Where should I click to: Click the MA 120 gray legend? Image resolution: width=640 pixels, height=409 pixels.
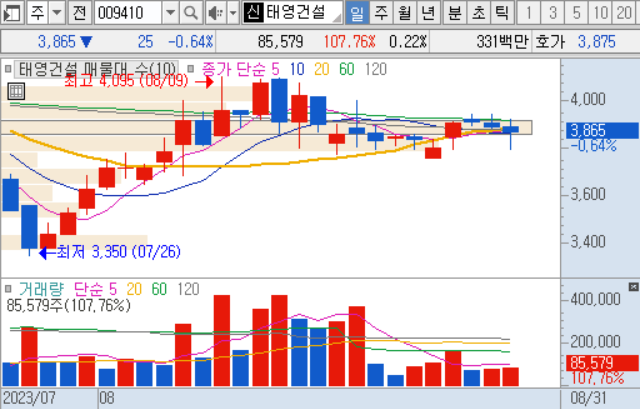[x=376, y=69]
